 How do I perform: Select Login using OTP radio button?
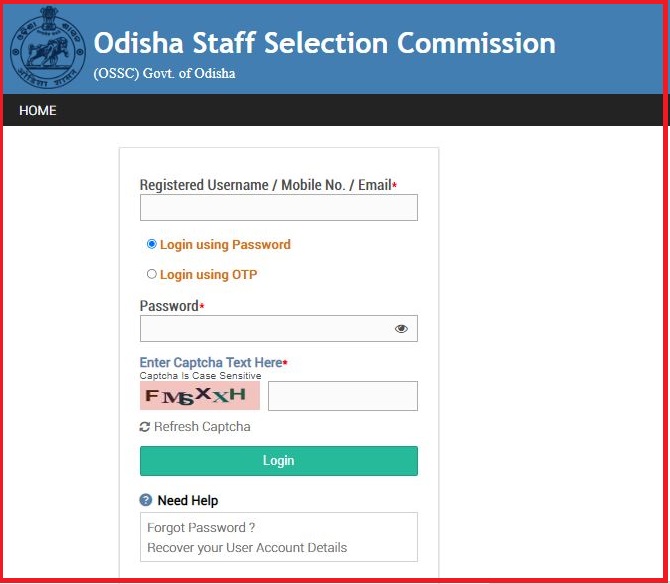[x=151, y=274]
